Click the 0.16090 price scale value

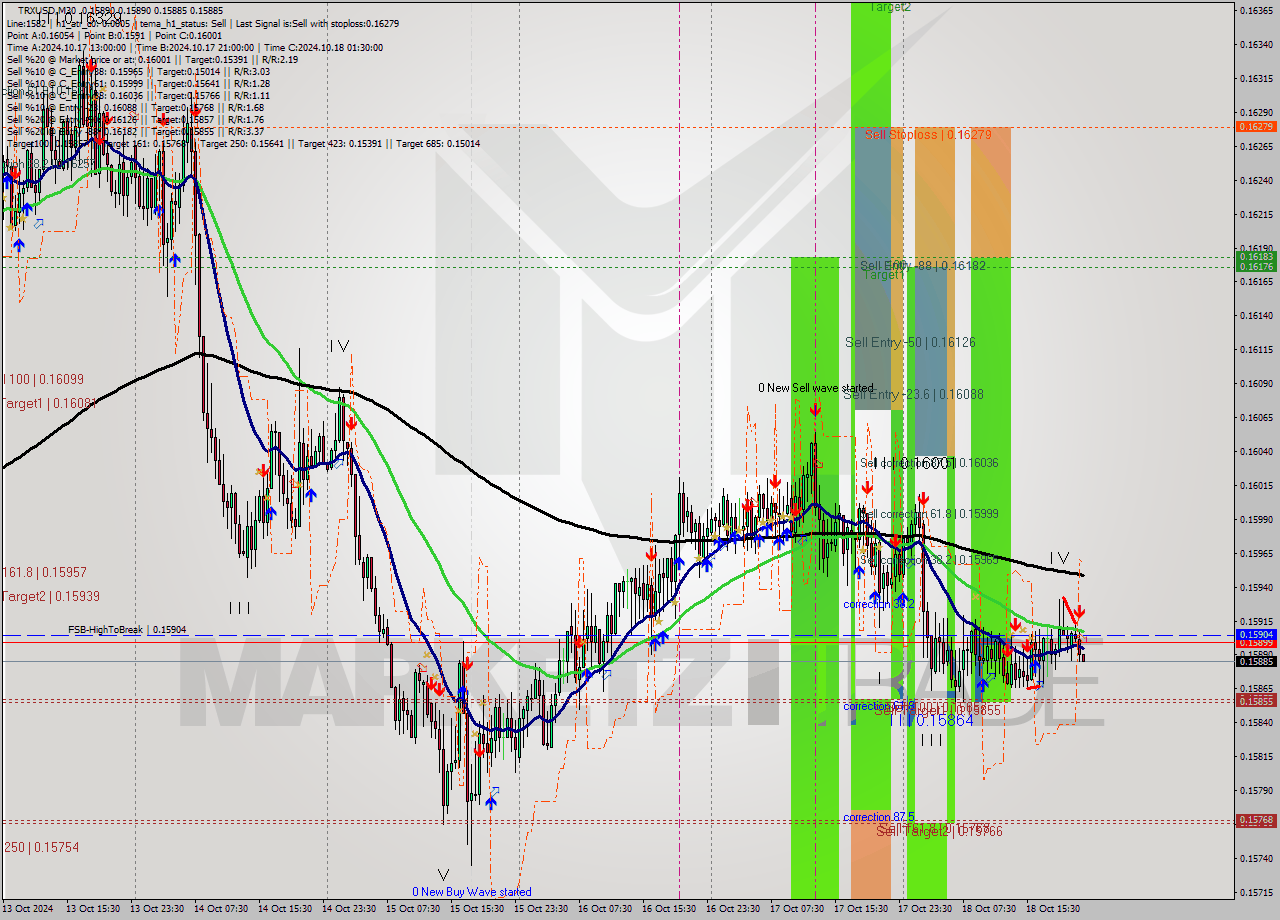1256,383
